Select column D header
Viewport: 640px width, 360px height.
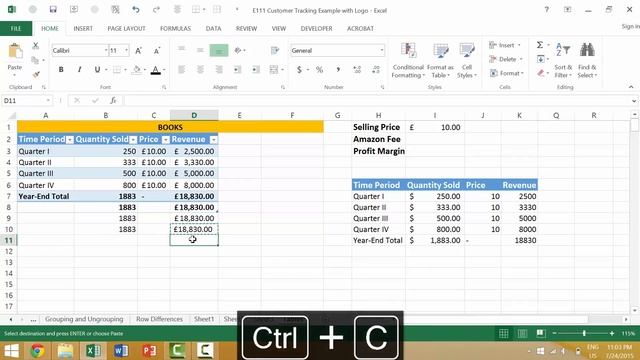pyautogui.click(x=194, y=116)
